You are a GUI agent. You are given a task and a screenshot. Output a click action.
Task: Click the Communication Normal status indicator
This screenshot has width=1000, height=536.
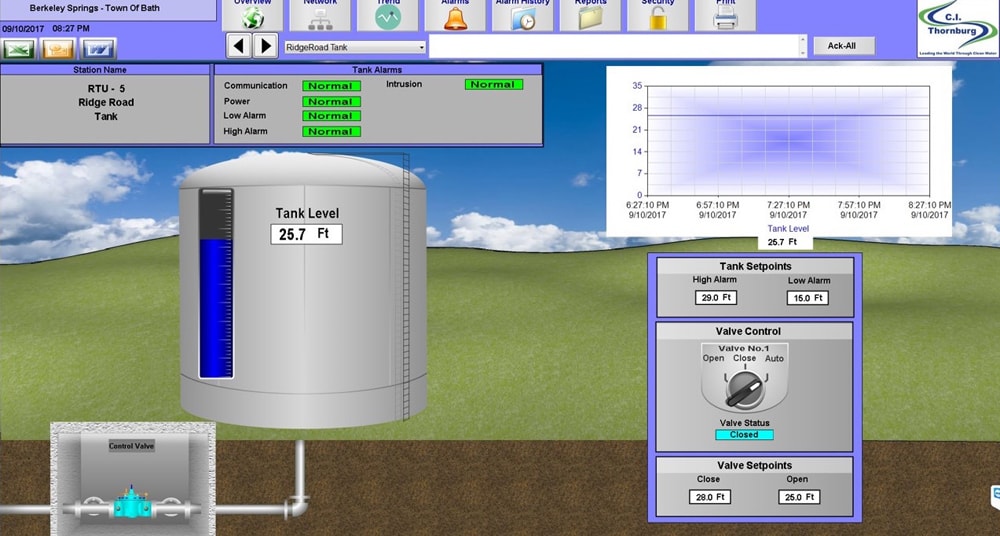331,86
